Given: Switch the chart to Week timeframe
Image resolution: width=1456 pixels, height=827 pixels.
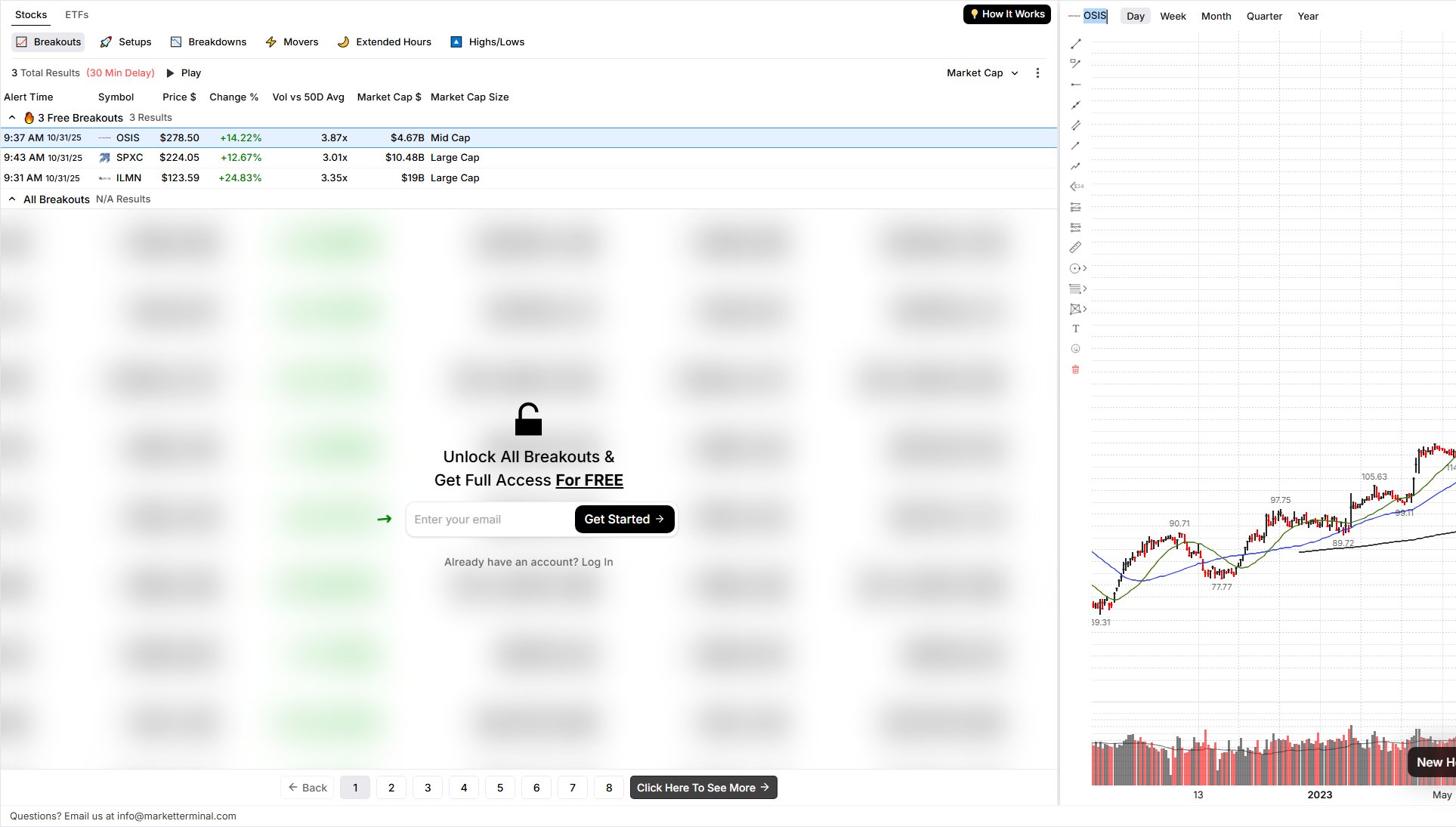Looking at the screenshot, I should [x=1172, y=16].
